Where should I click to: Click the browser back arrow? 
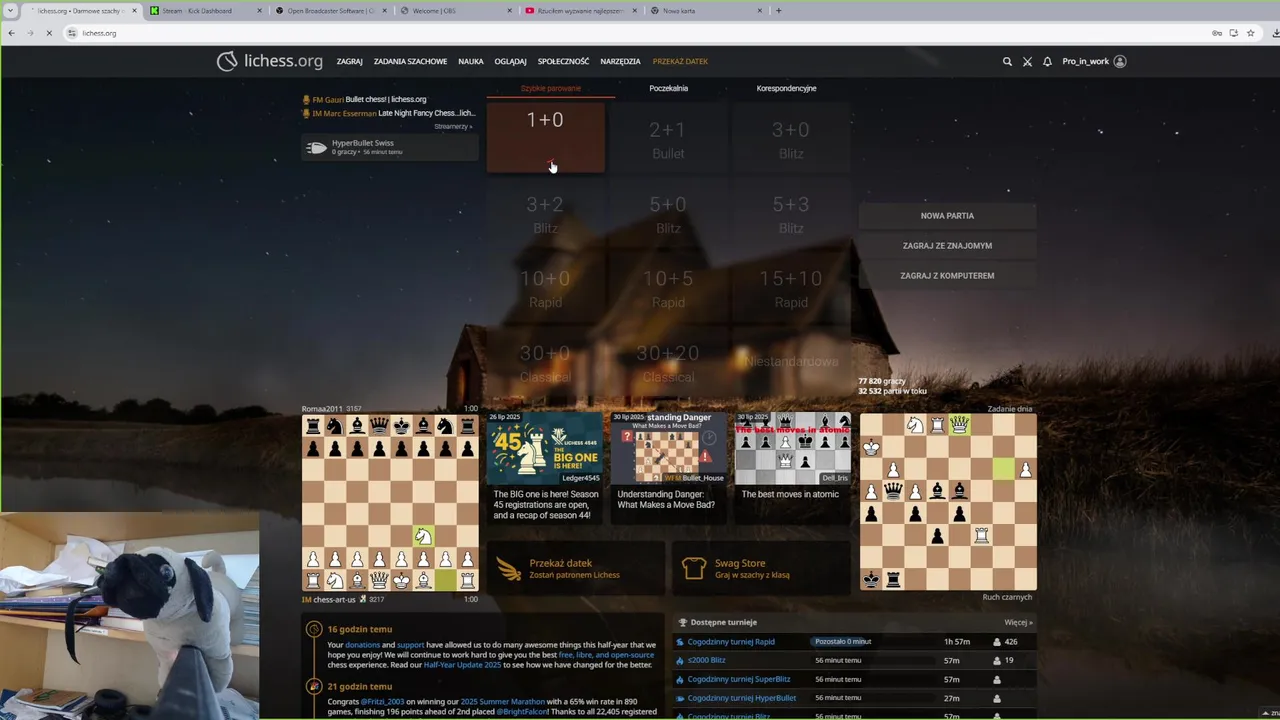pyautogui.click(x=11, y=33)
